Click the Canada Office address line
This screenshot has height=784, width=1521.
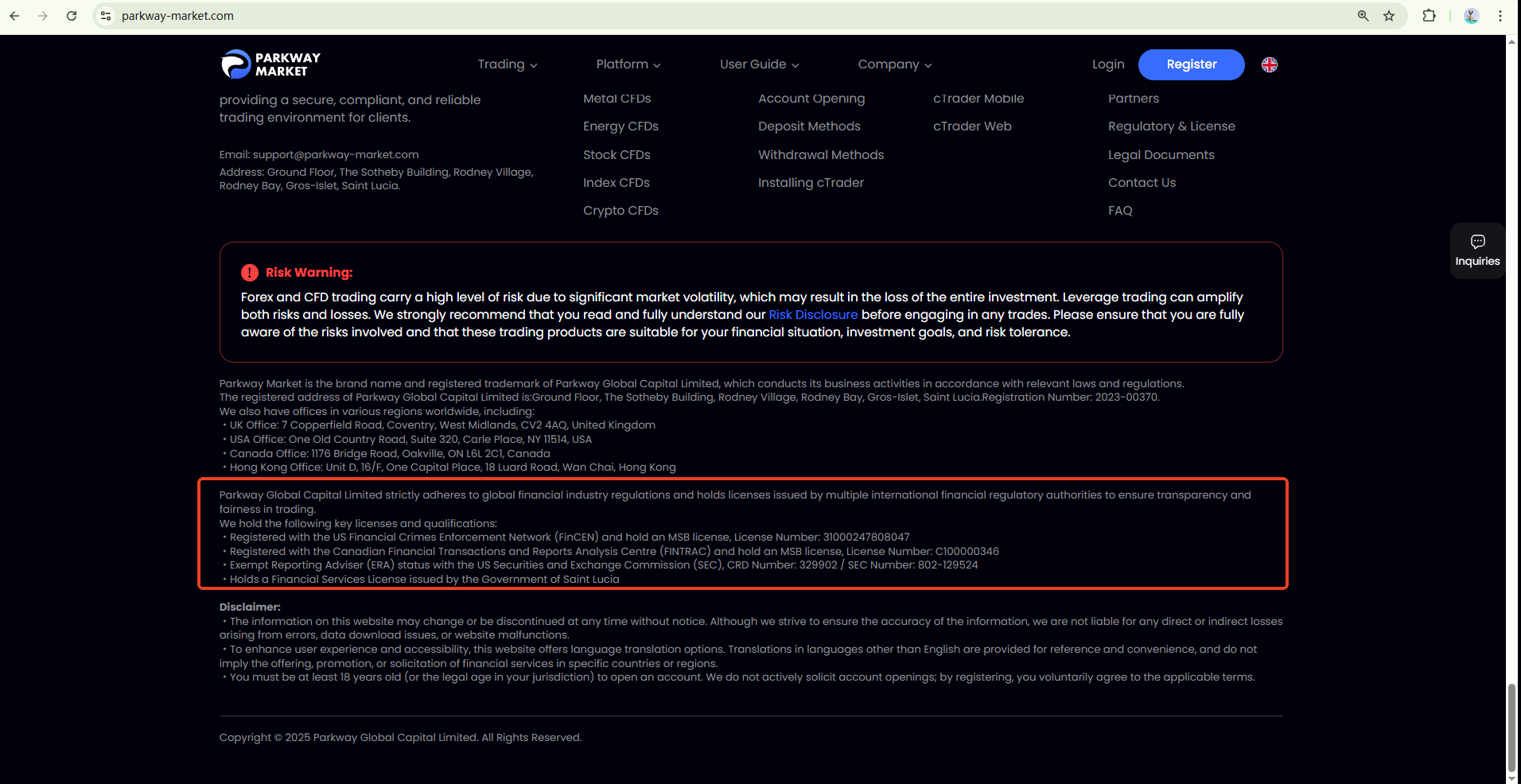pyautogui.click(x=387, y=454)
